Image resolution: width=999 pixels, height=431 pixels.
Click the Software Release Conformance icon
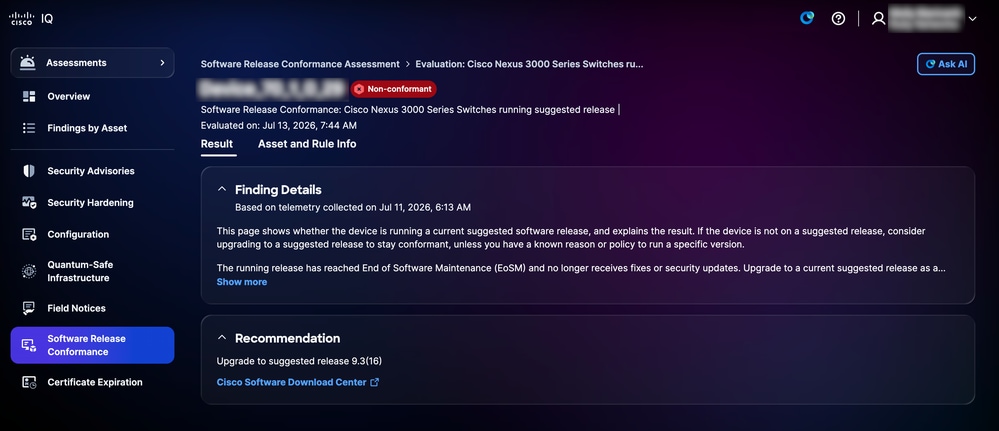[x=29, y=345]
